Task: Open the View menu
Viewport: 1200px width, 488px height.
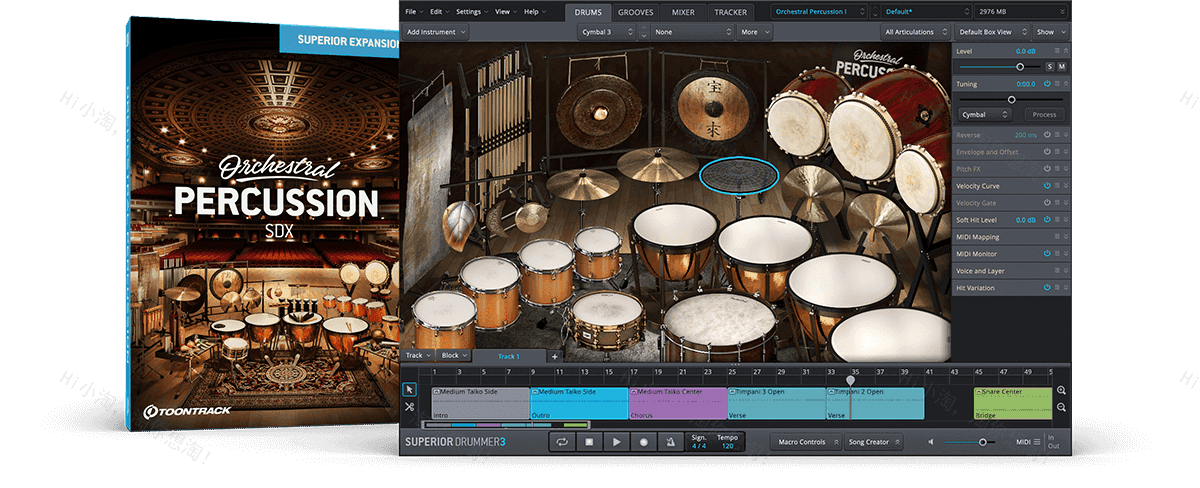Action: pos(504,12)
